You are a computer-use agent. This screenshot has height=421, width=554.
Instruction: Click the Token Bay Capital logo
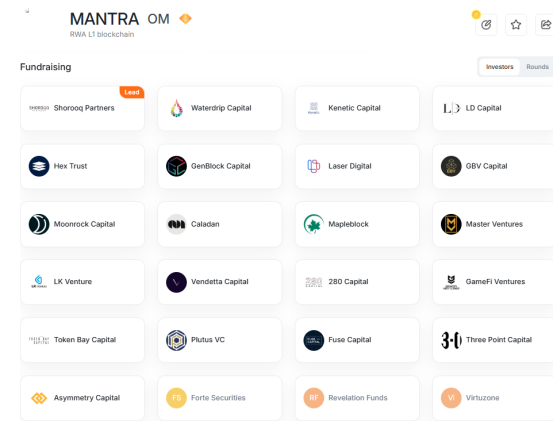click(x=39, y=340)
